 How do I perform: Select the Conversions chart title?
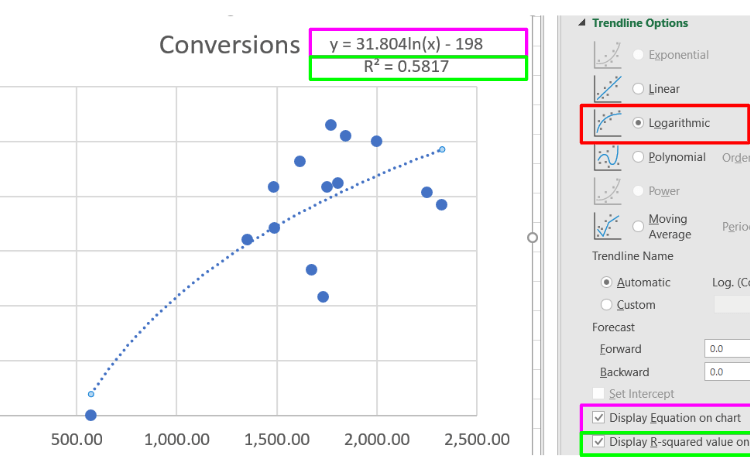(x=229, y=45)
